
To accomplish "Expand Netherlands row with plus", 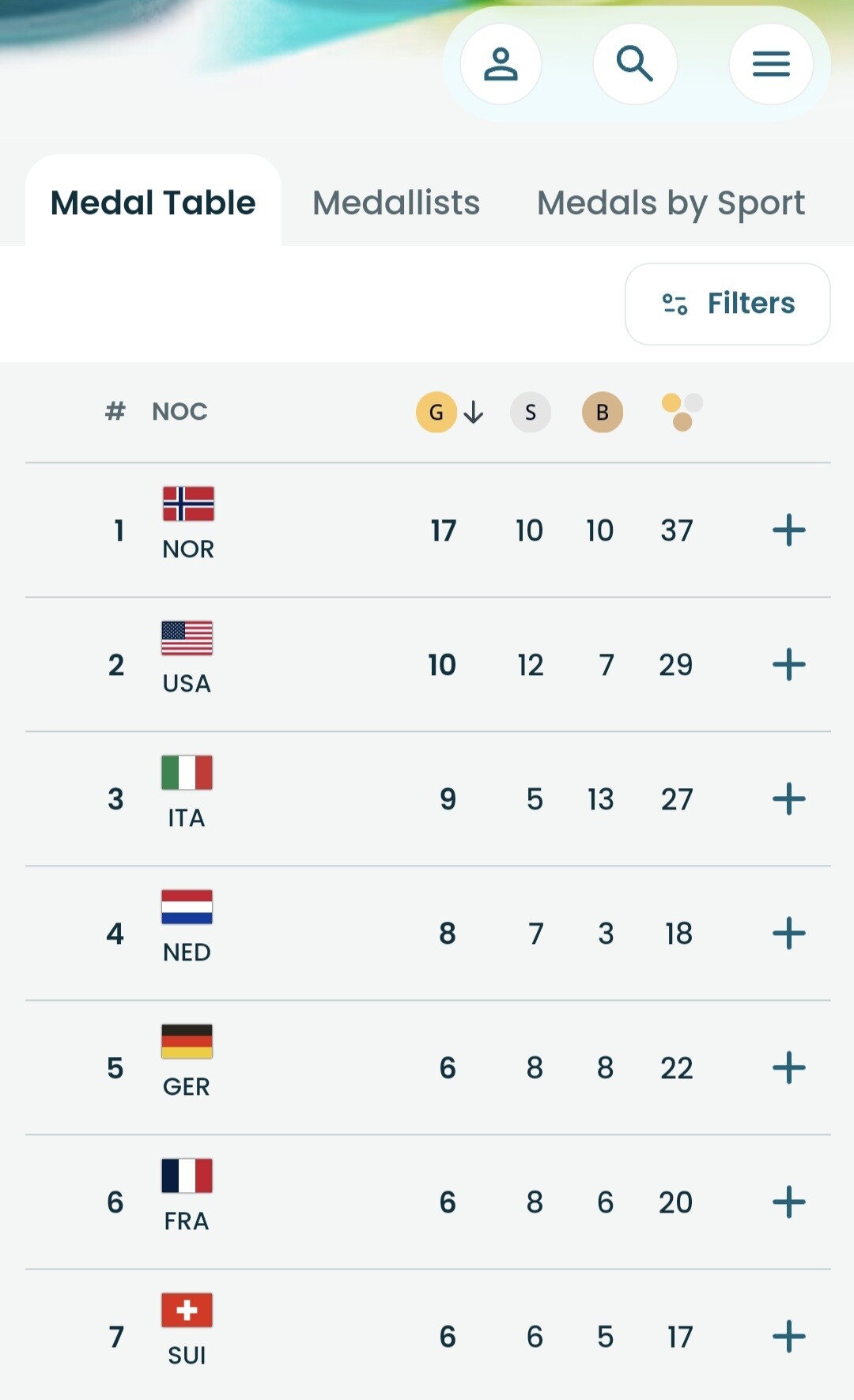I will click(788, 934).
